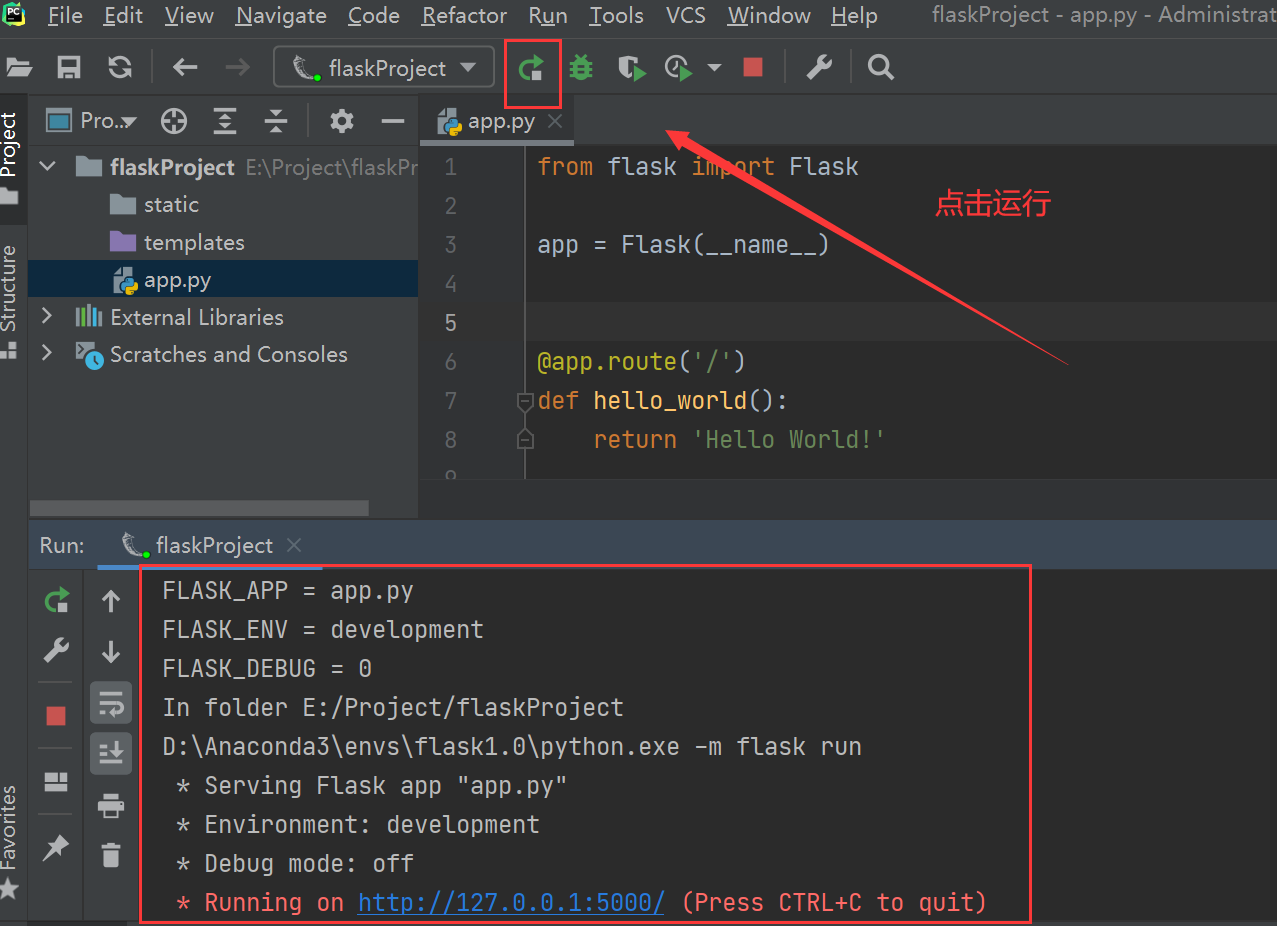Open the Code menu
1277x926 pixels.
(374, 16)
